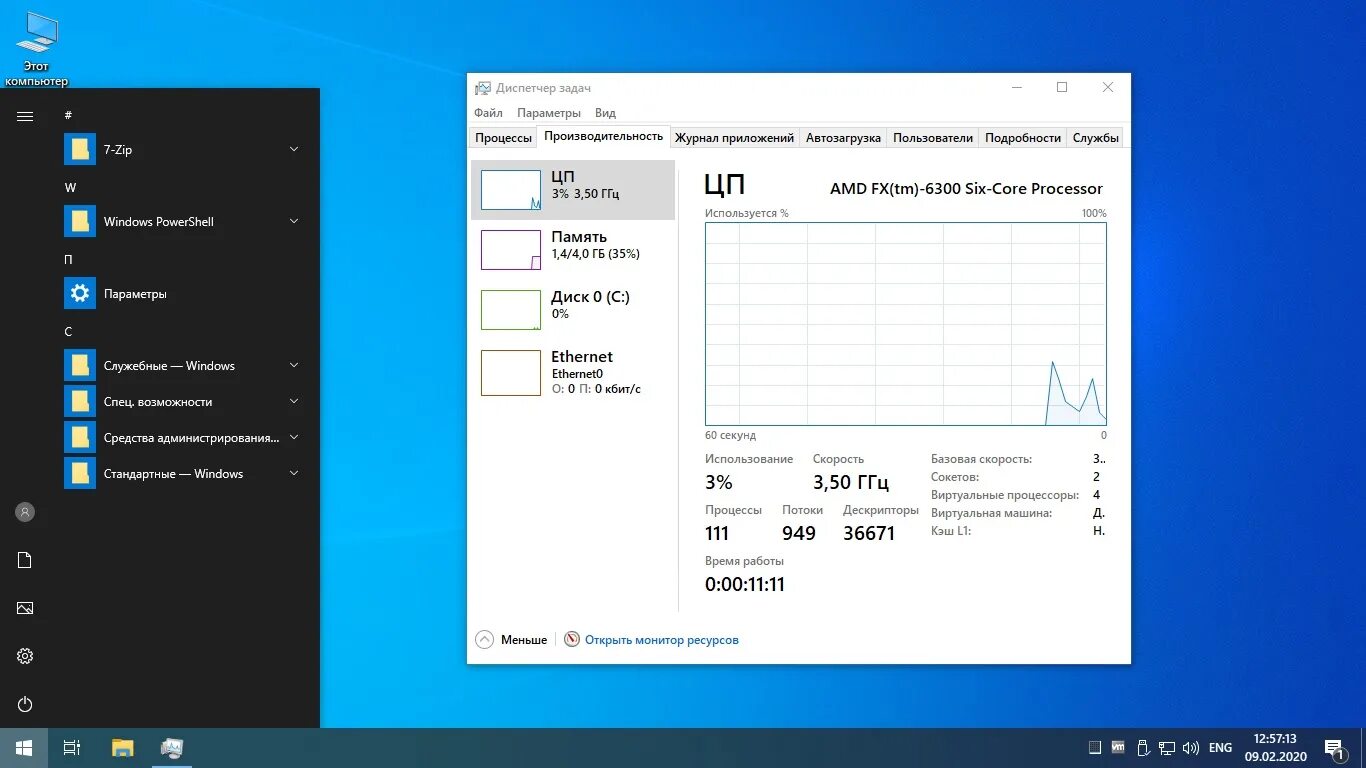Image resolution: width=1366 pixels, height=768 pixels.
Task: Select the Память memory graph thumbnail
Action: point(511,250)
